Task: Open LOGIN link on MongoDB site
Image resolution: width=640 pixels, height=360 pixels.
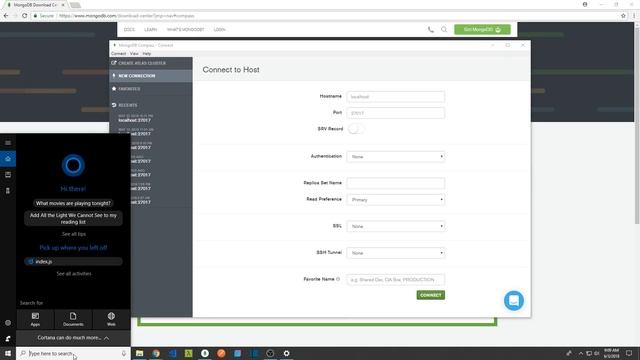Action: [x=220, y=29]
